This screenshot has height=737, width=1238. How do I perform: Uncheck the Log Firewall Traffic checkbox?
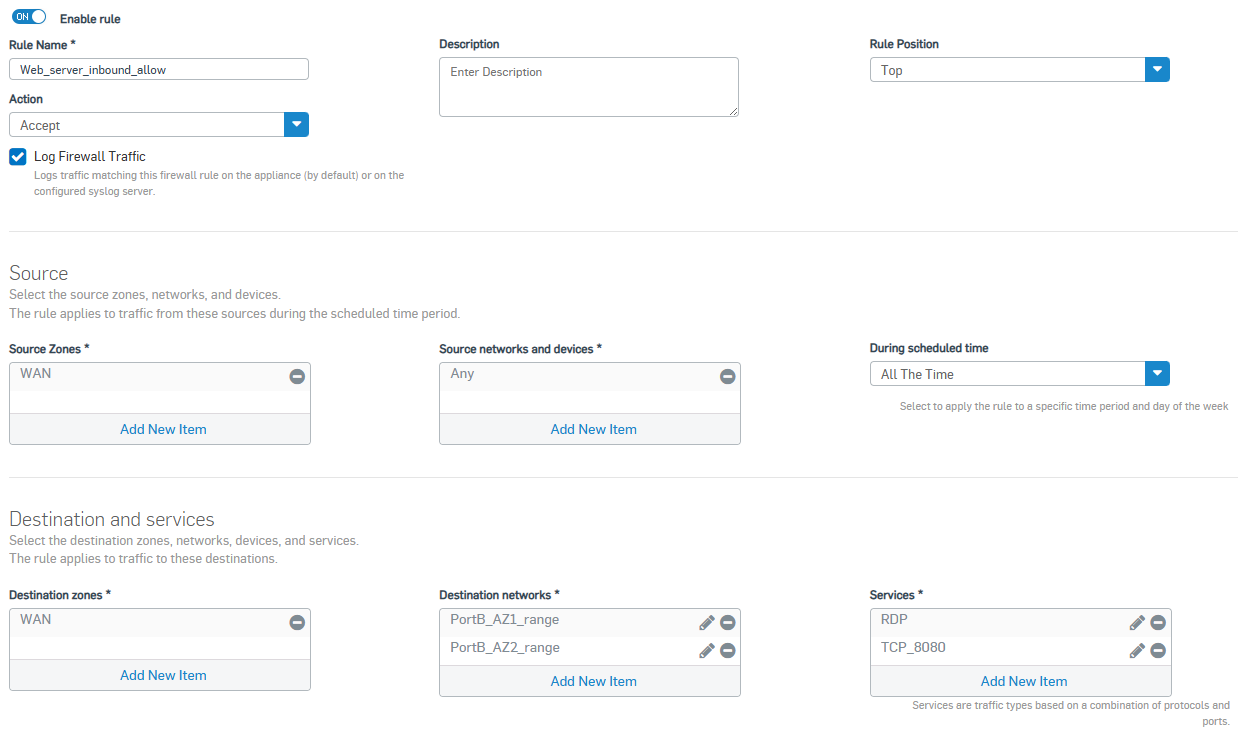18,156
